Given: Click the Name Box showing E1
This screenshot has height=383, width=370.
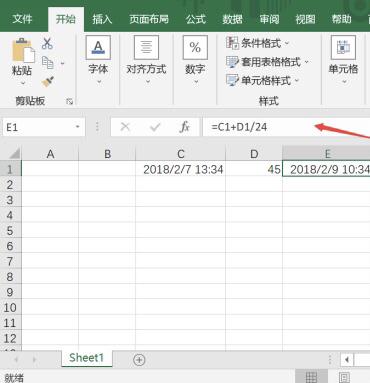Looking at the screenshot, I should click(44, 127).
